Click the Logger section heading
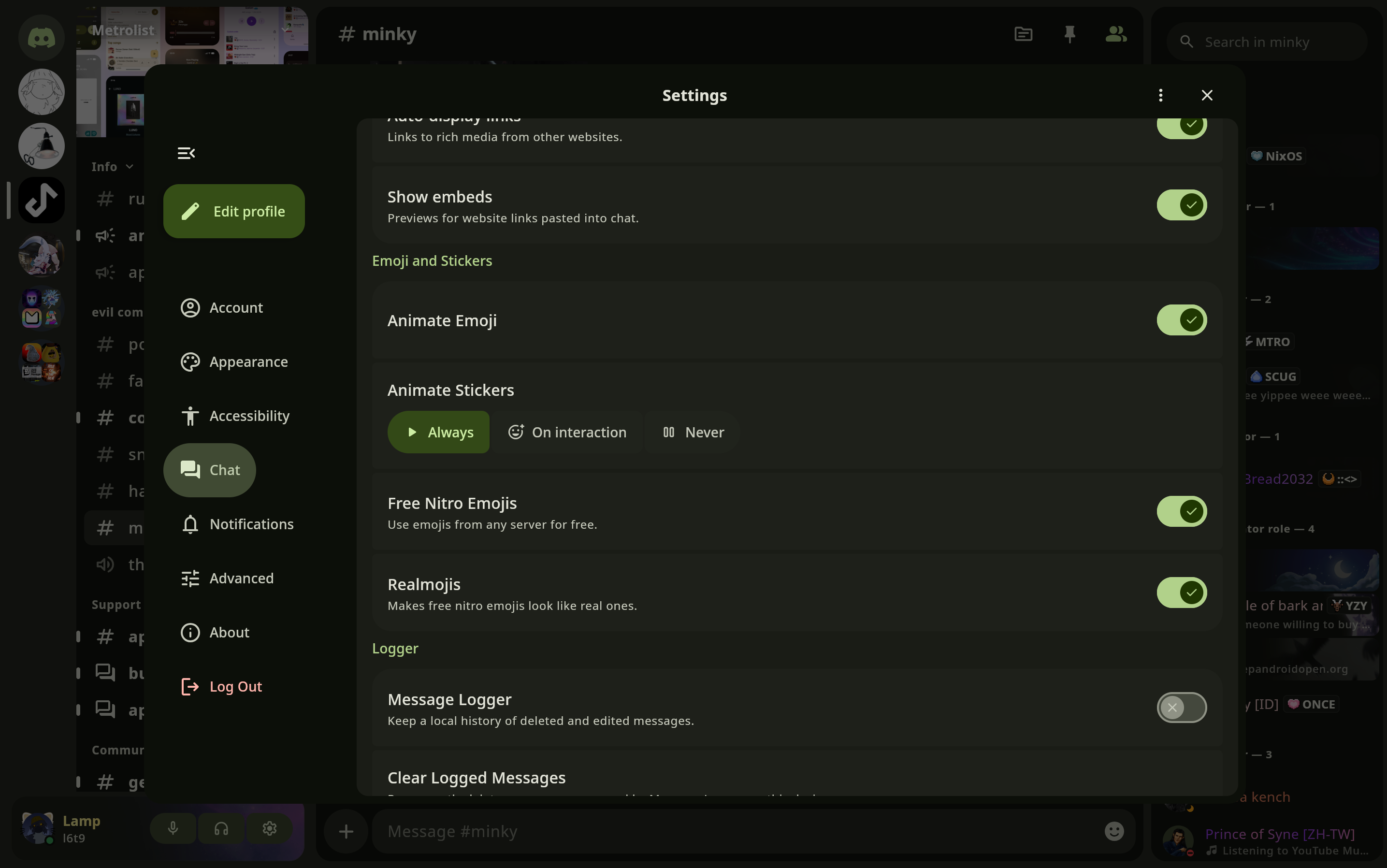The height and width of the screenshot is (868, 1387). coord(395,648)
